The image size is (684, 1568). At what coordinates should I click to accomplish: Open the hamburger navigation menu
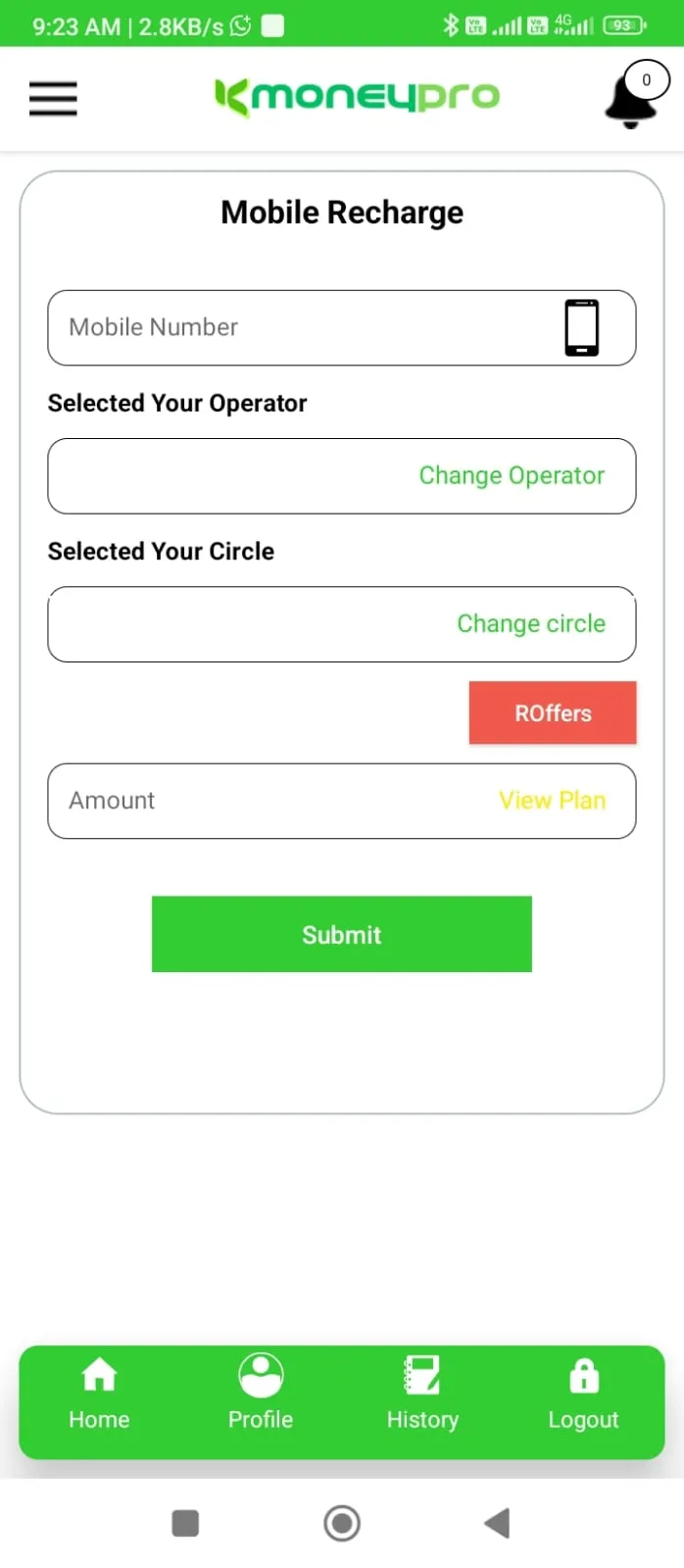tap(52, 98)
